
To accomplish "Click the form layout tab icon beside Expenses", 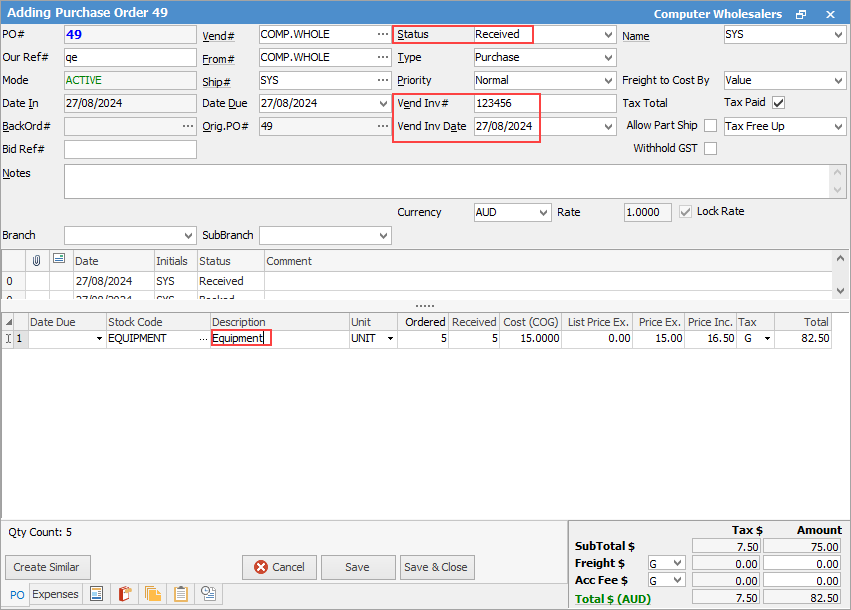I will [97, 594].
